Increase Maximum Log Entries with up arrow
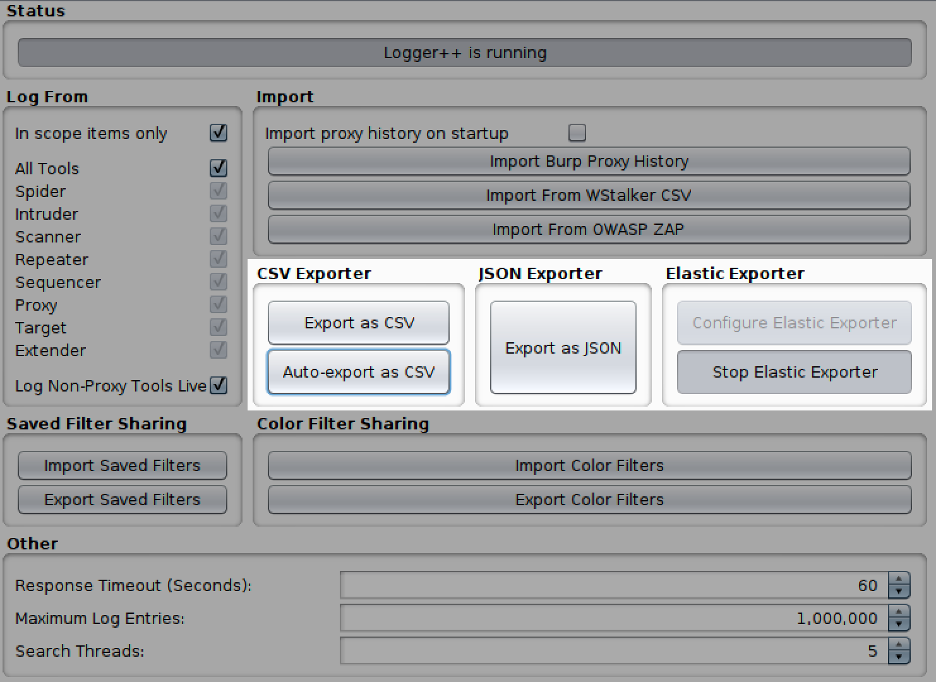The width and height of the screenshot is (936, 682). [899, 612]
